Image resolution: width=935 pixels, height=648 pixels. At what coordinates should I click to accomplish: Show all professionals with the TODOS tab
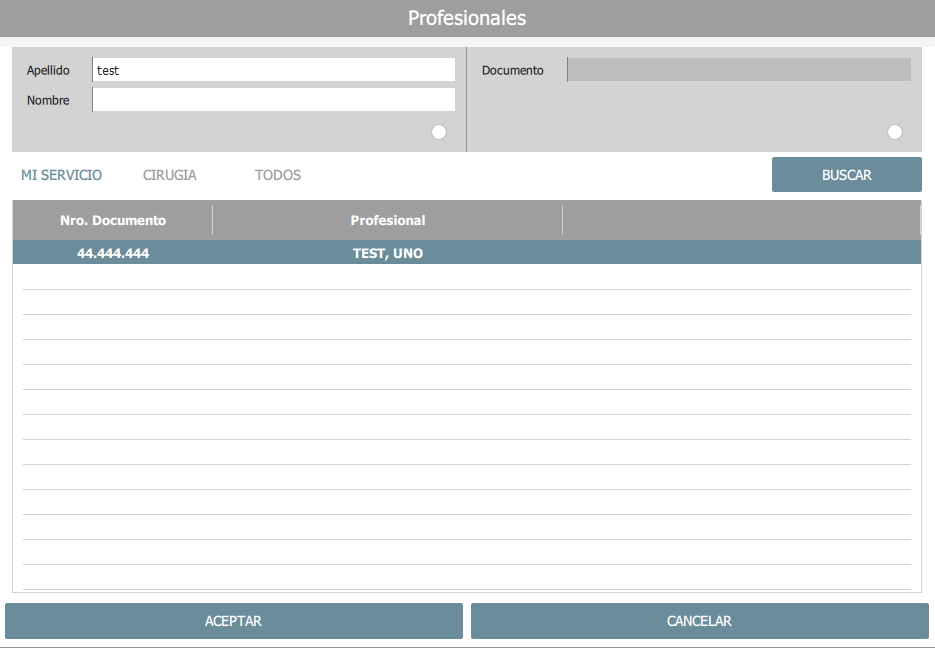click(278, 175)
